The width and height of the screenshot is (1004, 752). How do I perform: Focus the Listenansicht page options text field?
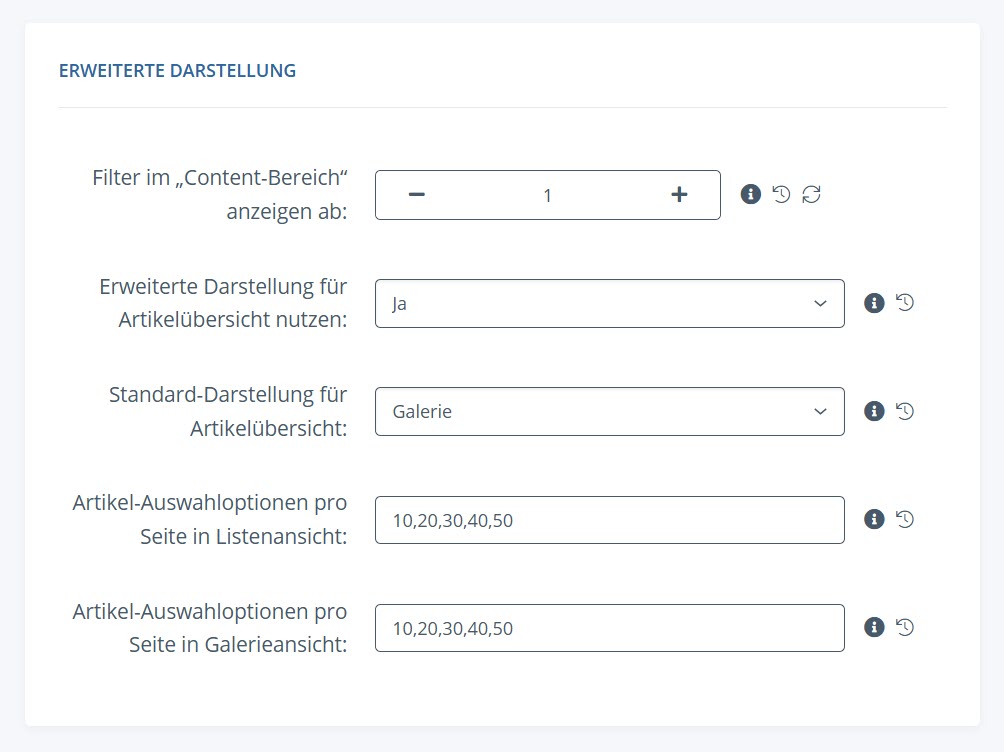tap(609, 520)
